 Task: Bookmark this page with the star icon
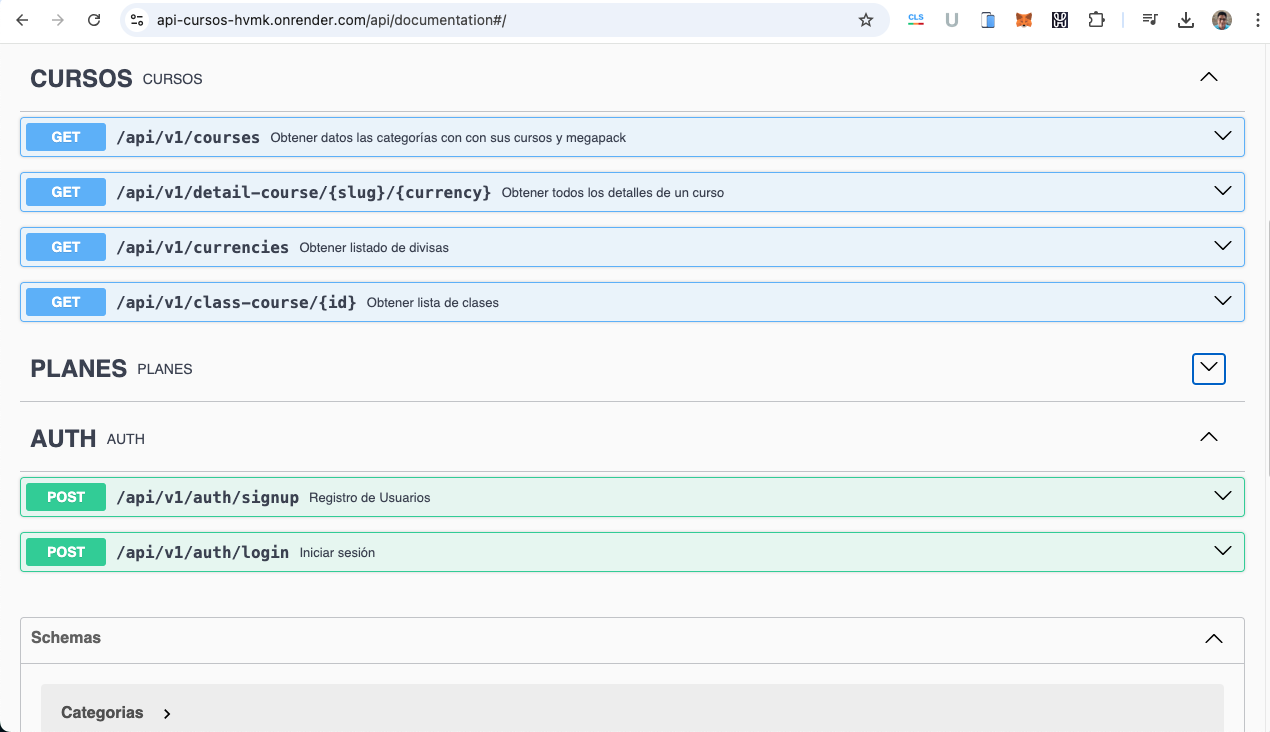[866, 20]
